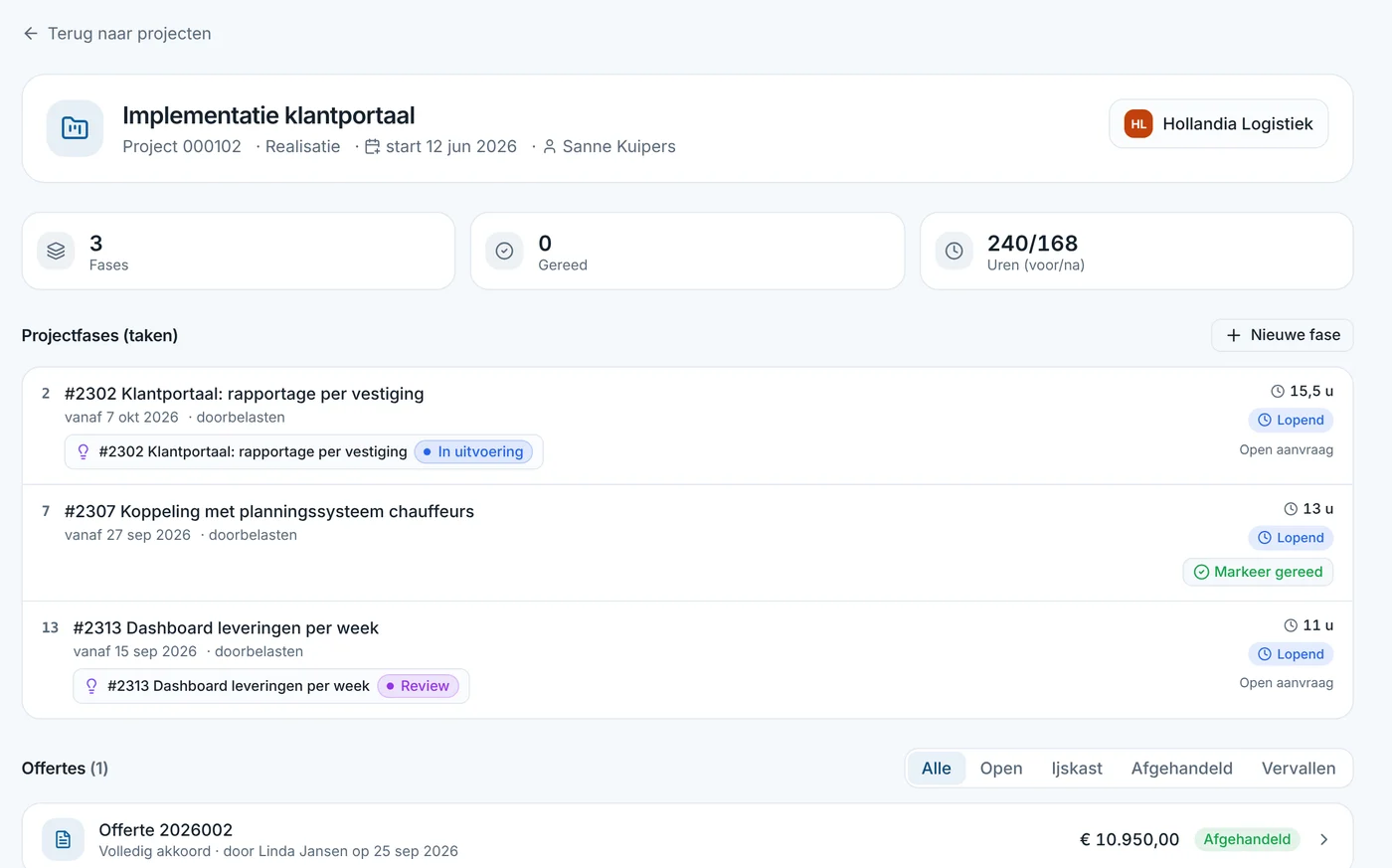Click the person icon beside Sanne Kuipers
Screen dimensions: 1392x868
[x=549, y=147]
